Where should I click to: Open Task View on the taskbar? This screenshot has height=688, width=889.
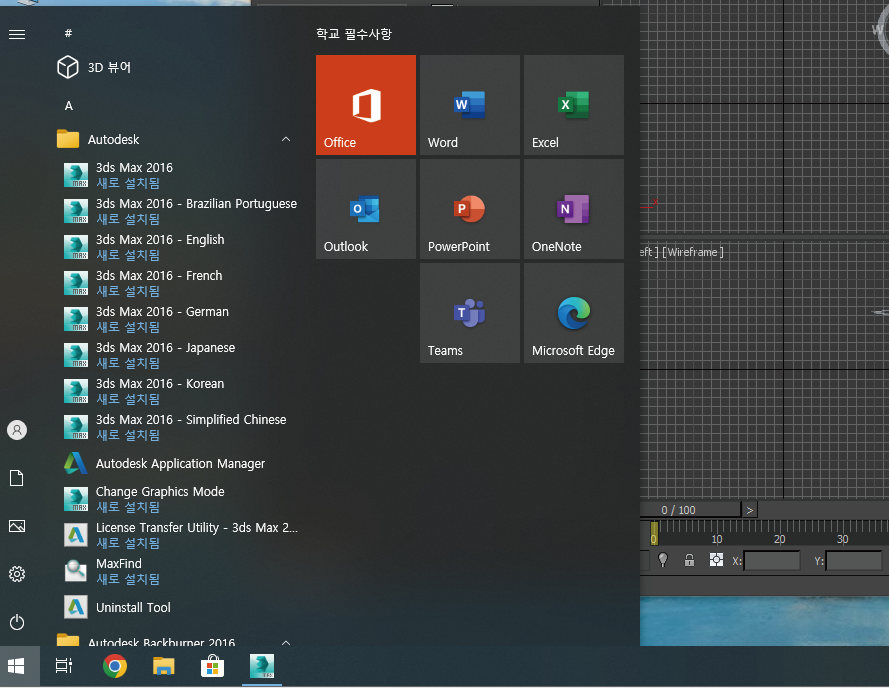click(64, 666)
